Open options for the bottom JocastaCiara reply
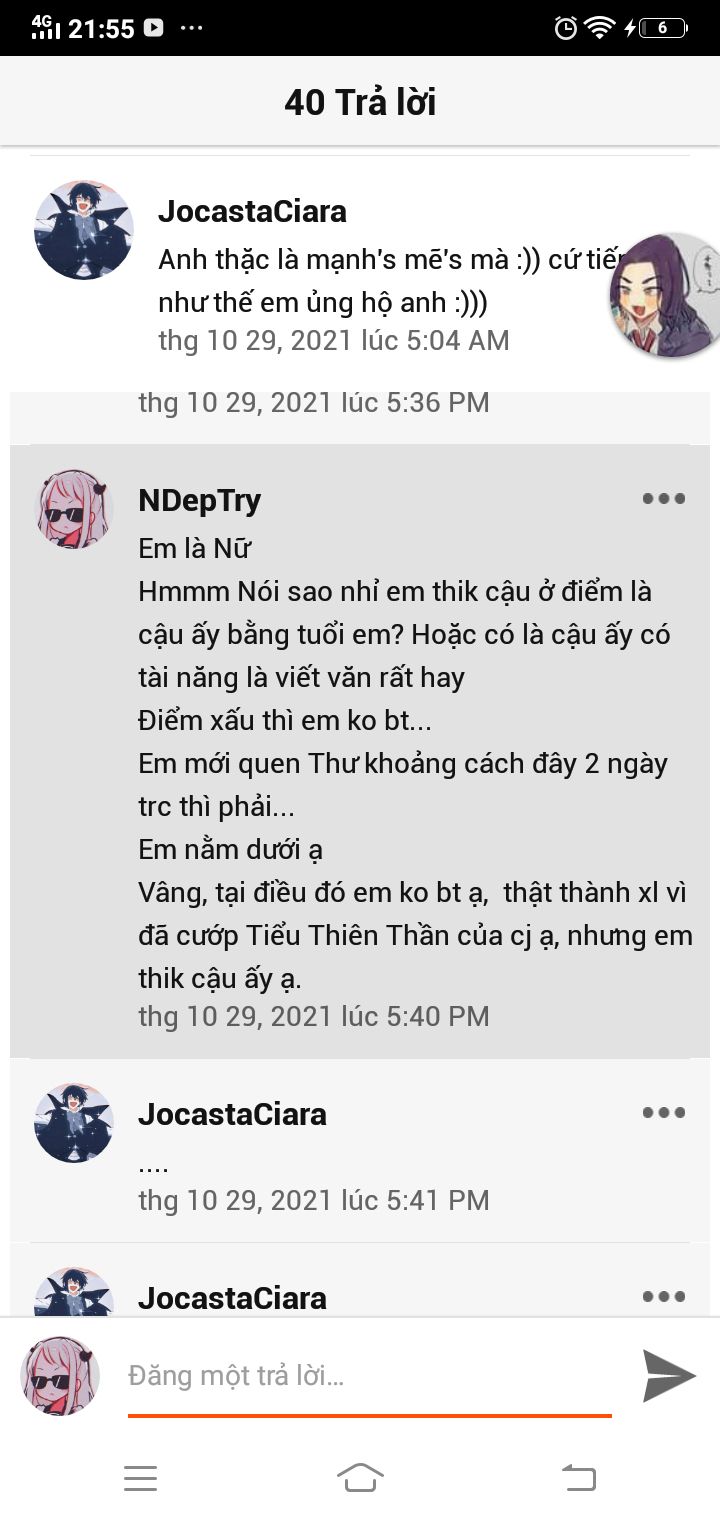Viewport: 720px width, 1520px height. (664, 1296)
